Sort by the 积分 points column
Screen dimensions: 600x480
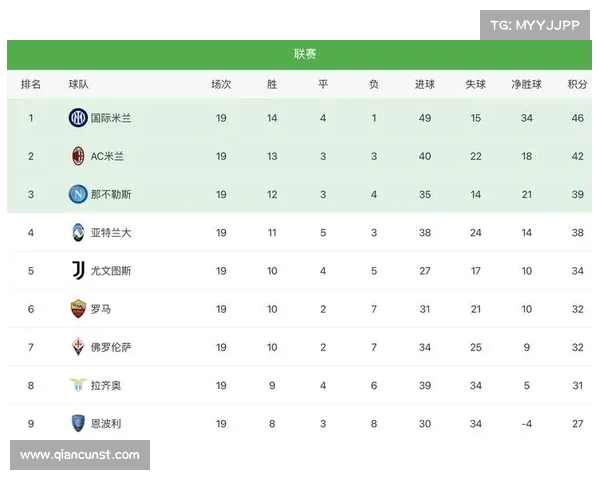(577, 84)
